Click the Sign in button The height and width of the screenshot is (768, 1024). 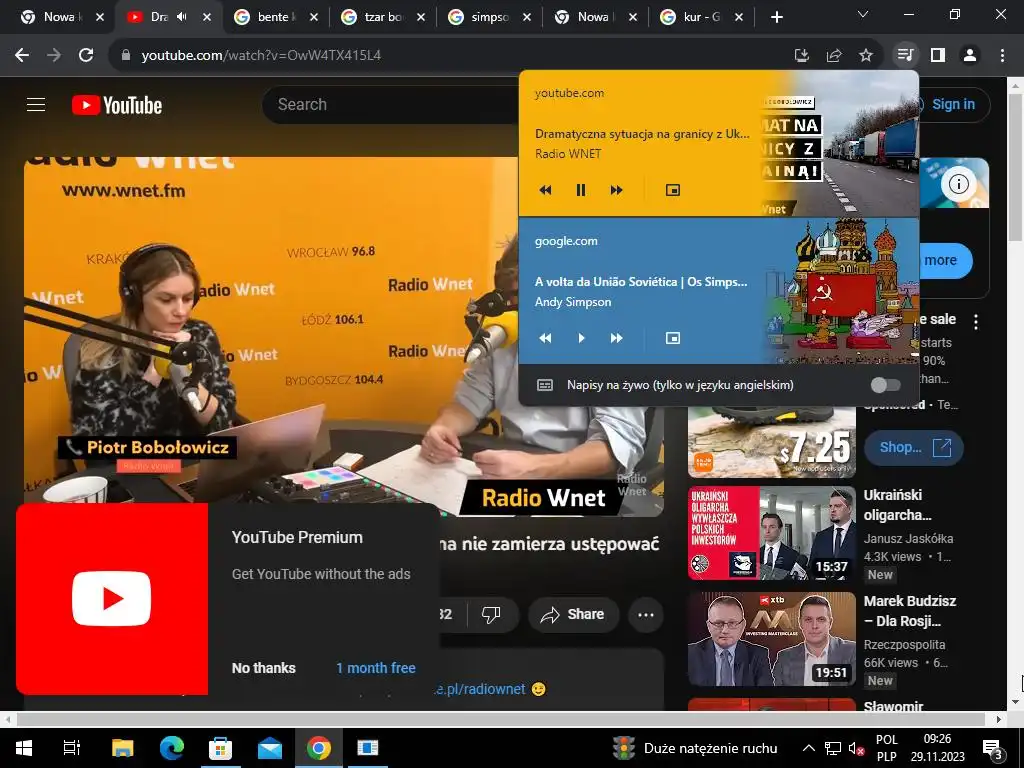coord(953,104)
